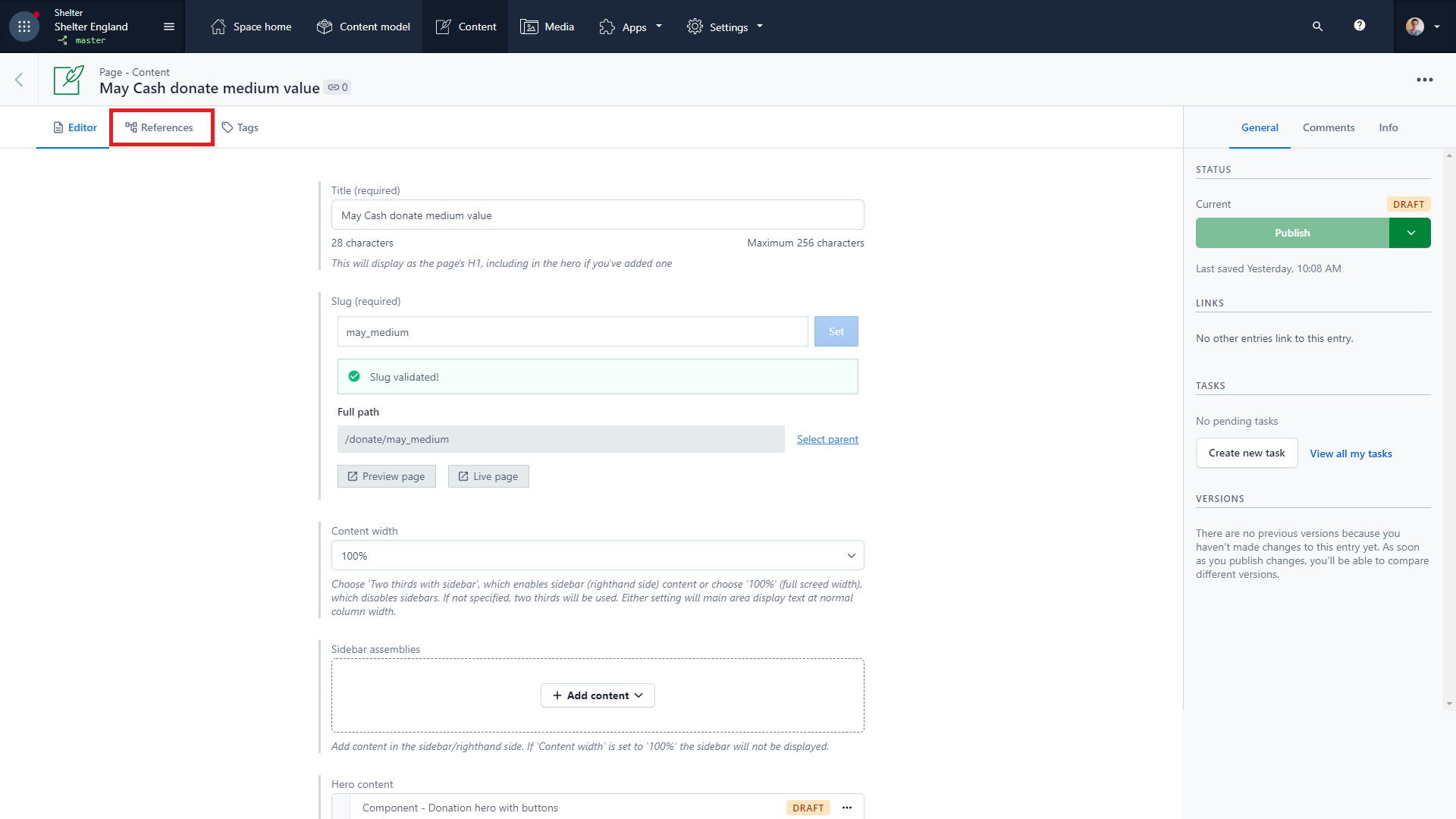Open the sidebar collapse hamburger menu
The image size is (1456, 819).
[x=168, y=26]
